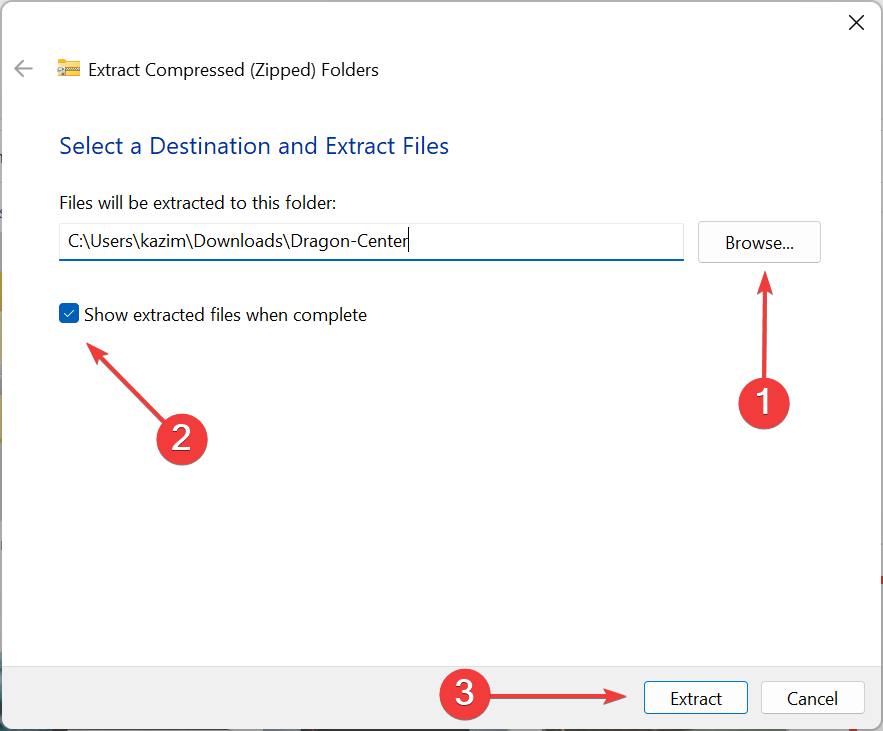The height and width of the screenshot is (731, 883).
Task: Close the Extract dialog window
Action: pyautogui.click(x=856, y=23)
